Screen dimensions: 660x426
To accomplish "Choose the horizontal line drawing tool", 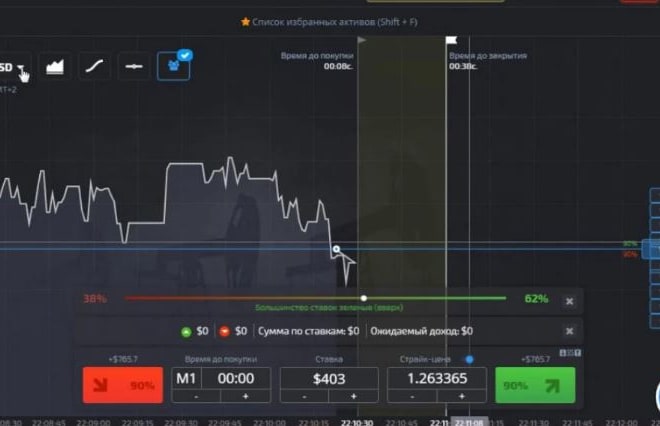I will [x=134, y=67].
